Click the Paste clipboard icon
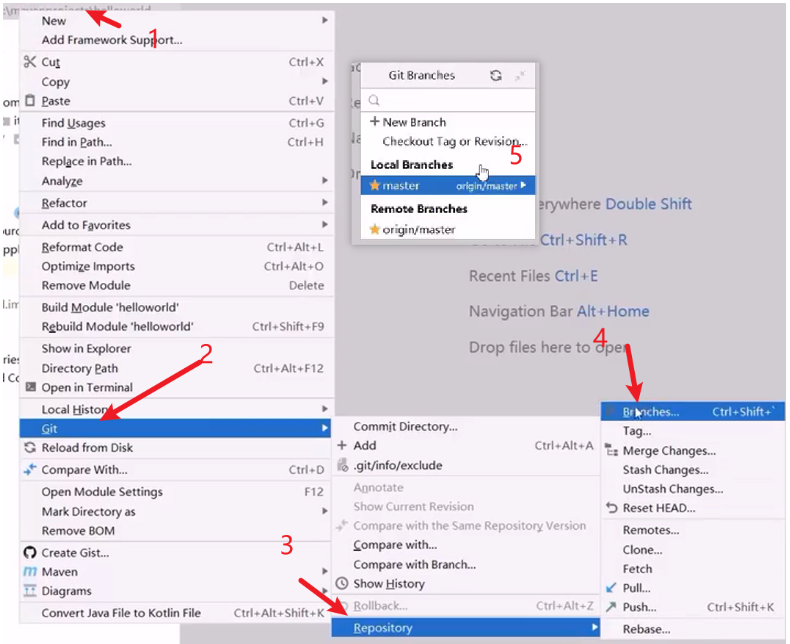The image size is (790, 644). coord(30,101)
